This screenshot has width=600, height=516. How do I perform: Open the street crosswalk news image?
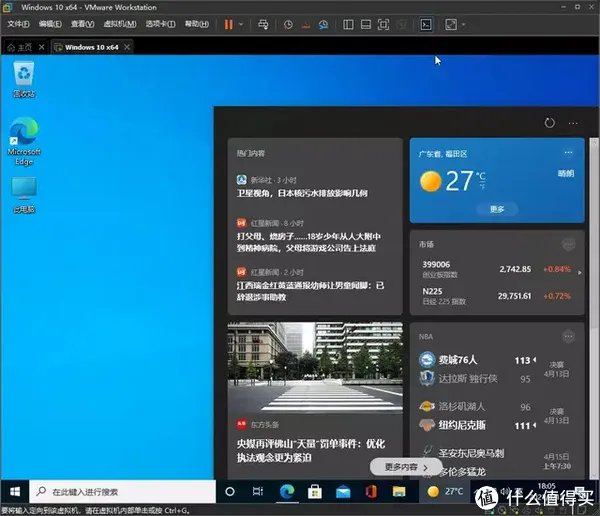coord(315,367)
